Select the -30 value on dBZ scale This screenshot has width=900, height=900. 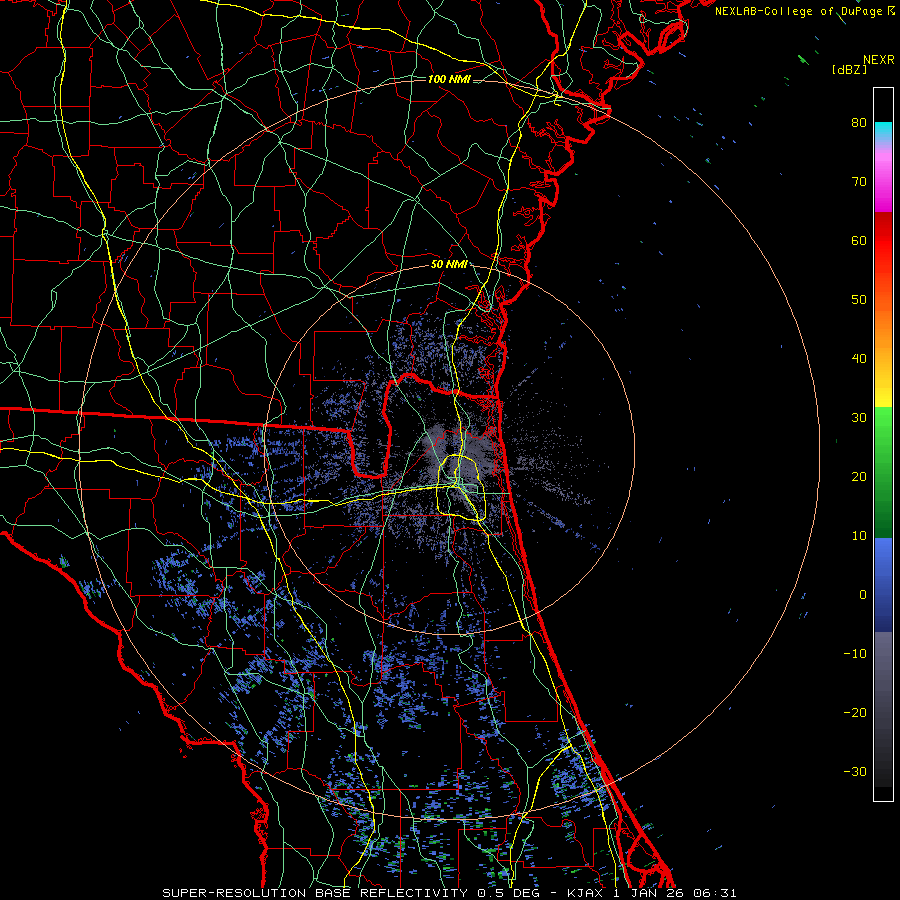pyautogui.click(x=855, y=772)
